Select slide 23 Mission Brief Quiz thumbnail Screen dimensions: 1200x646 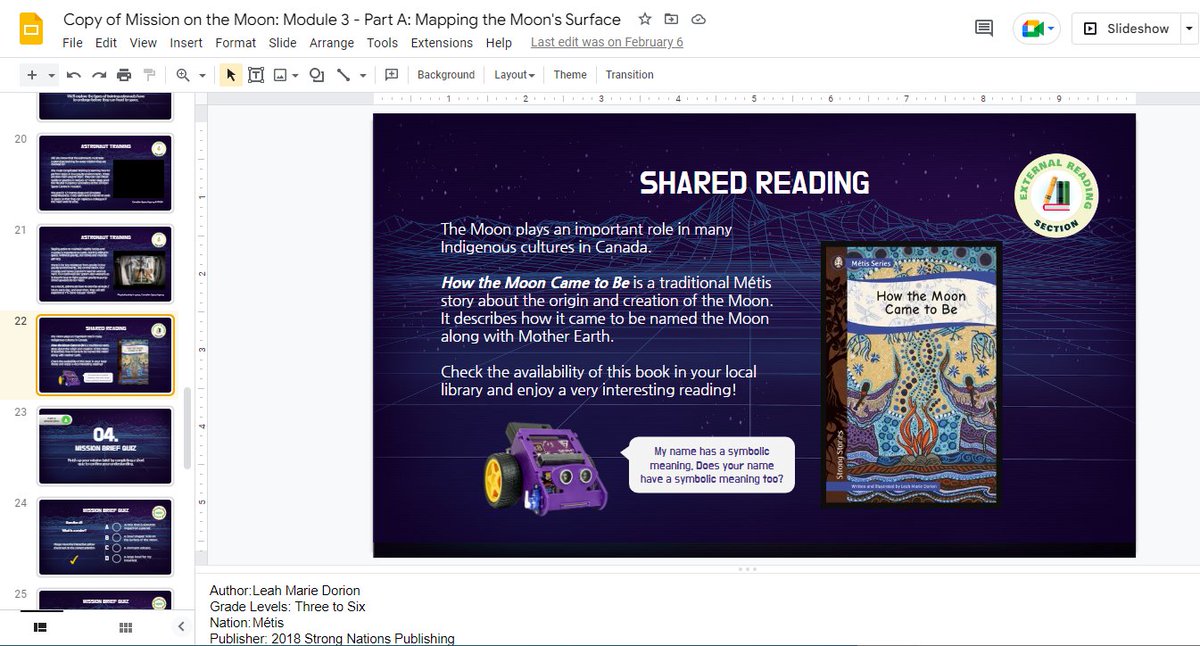[105, 446]
